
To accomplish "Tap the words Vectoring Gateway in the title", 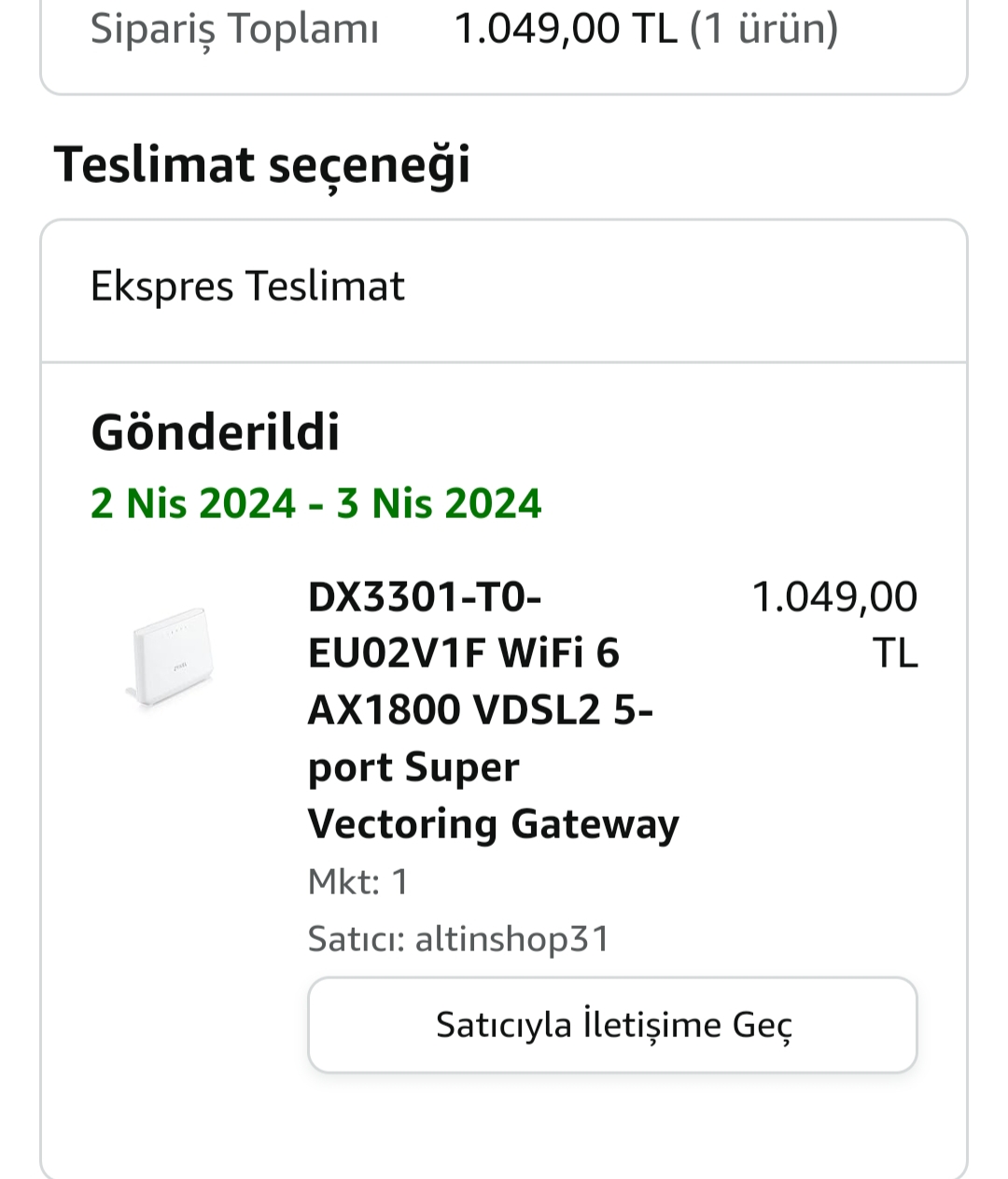I will (x=493, y=824).
